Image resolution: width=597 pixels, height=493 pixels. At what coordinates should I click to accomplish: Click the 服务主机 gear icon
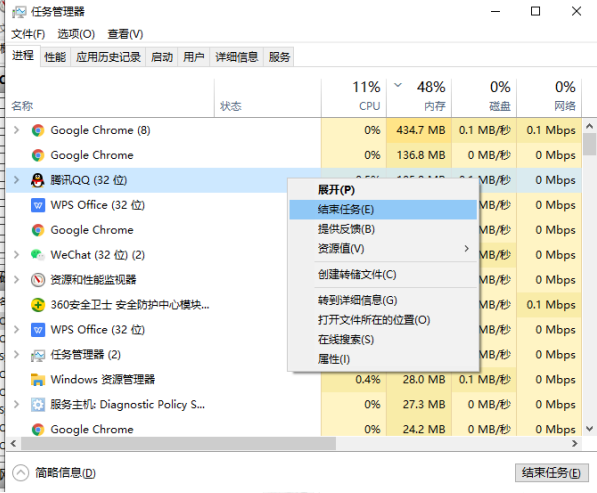coord(38,405)
